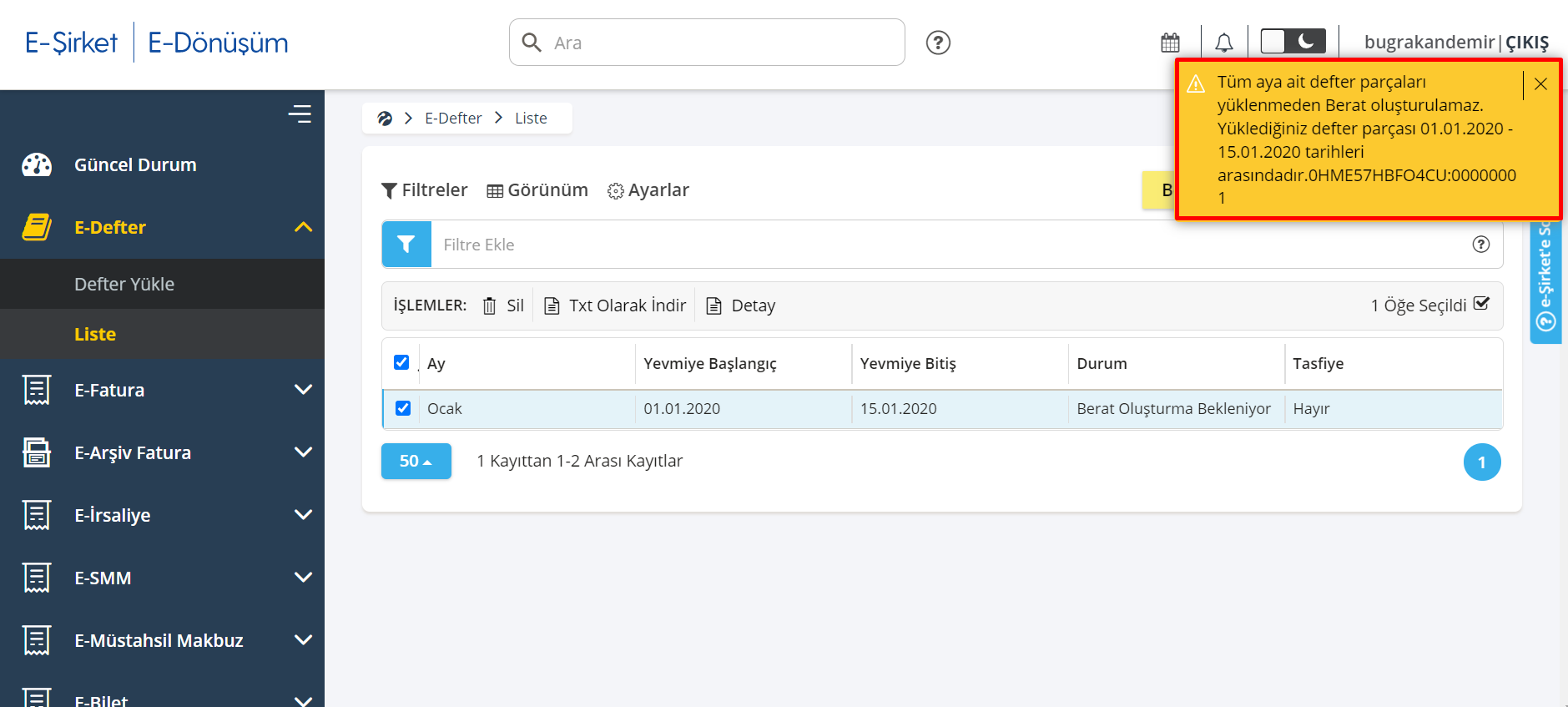This screenshot has width=1568, height=707.
Task: Go to page 1 pagination button
Action: (x=1482, y=462)
